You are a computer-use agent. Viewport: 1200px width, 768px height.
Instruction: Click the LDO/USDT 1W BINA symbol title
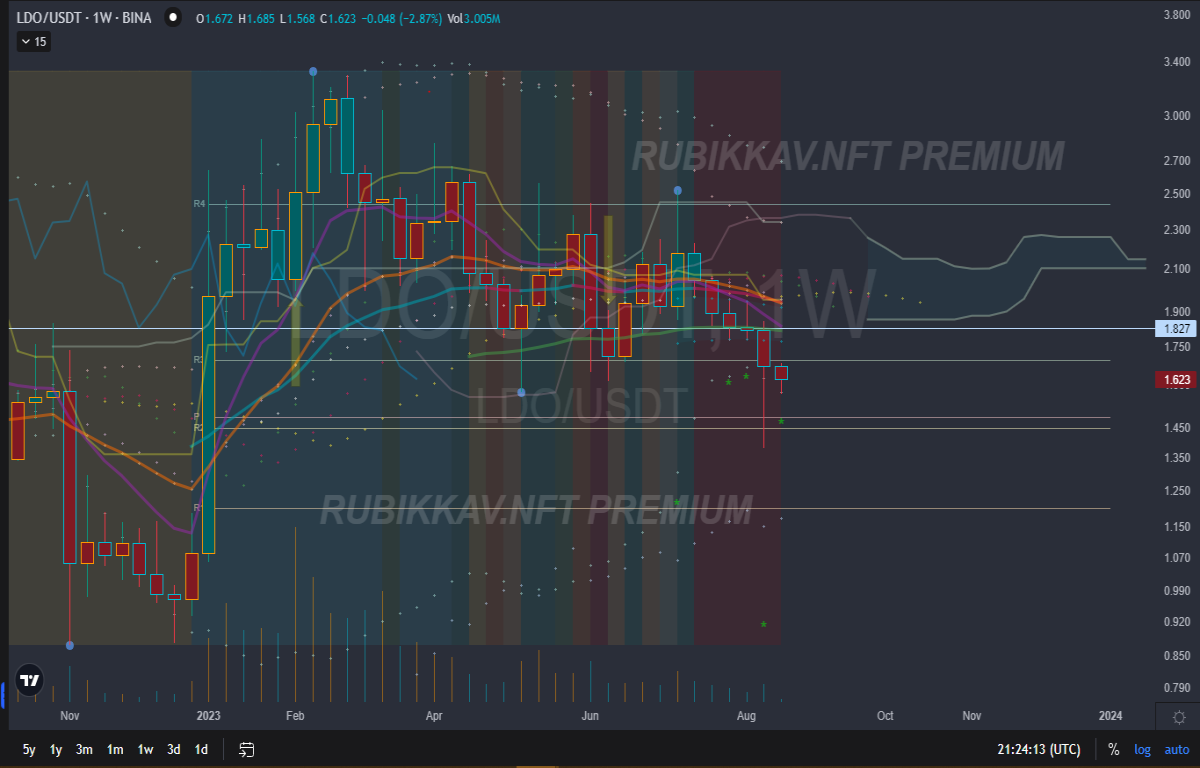pos(84,18)
